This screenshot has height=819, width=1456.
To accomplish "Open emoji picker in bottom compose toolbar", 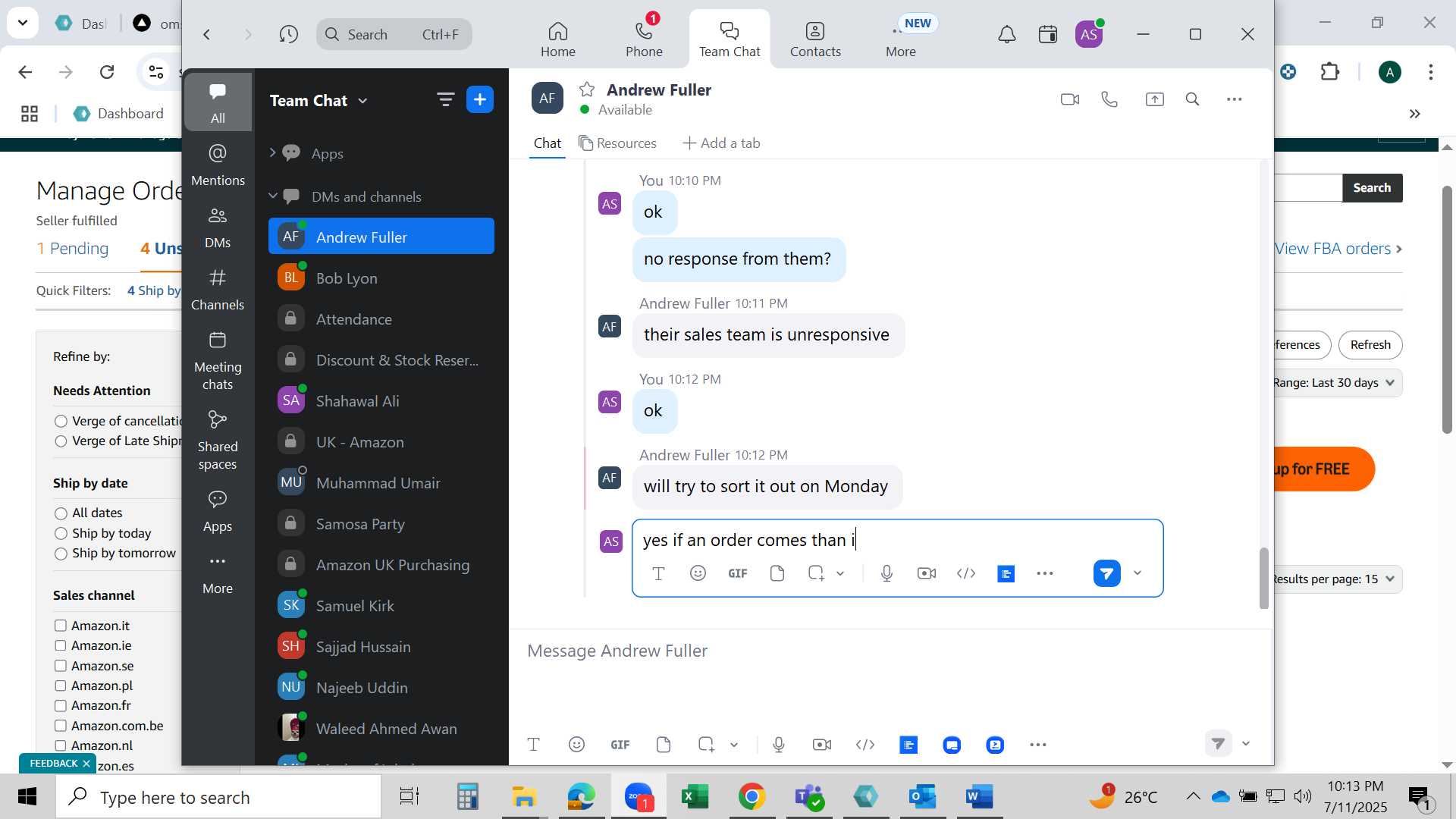I will click(576, 745).
